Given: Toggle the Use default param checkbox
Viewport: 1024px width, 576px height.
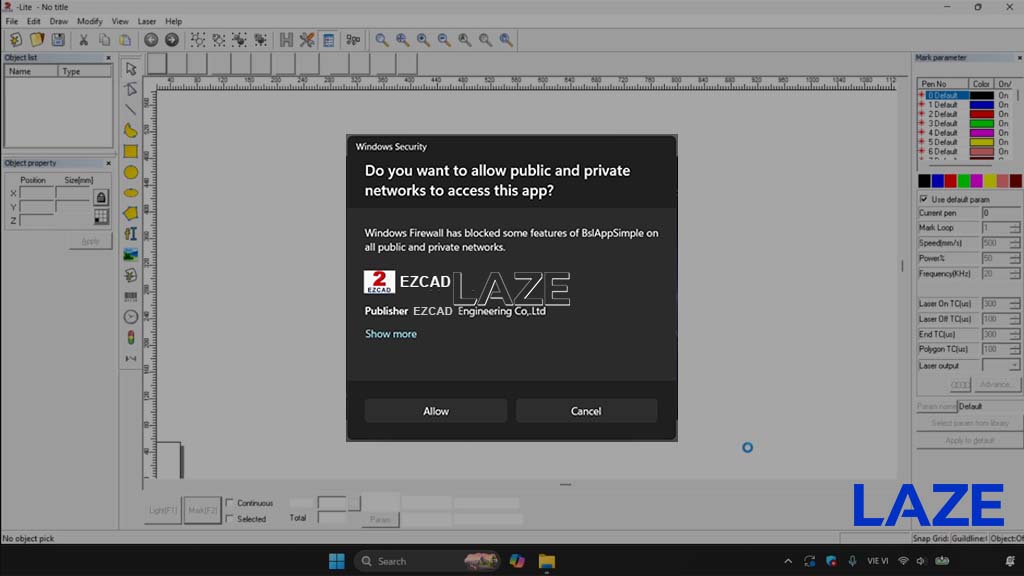Looking at the screenshot, I should (923, 199).
